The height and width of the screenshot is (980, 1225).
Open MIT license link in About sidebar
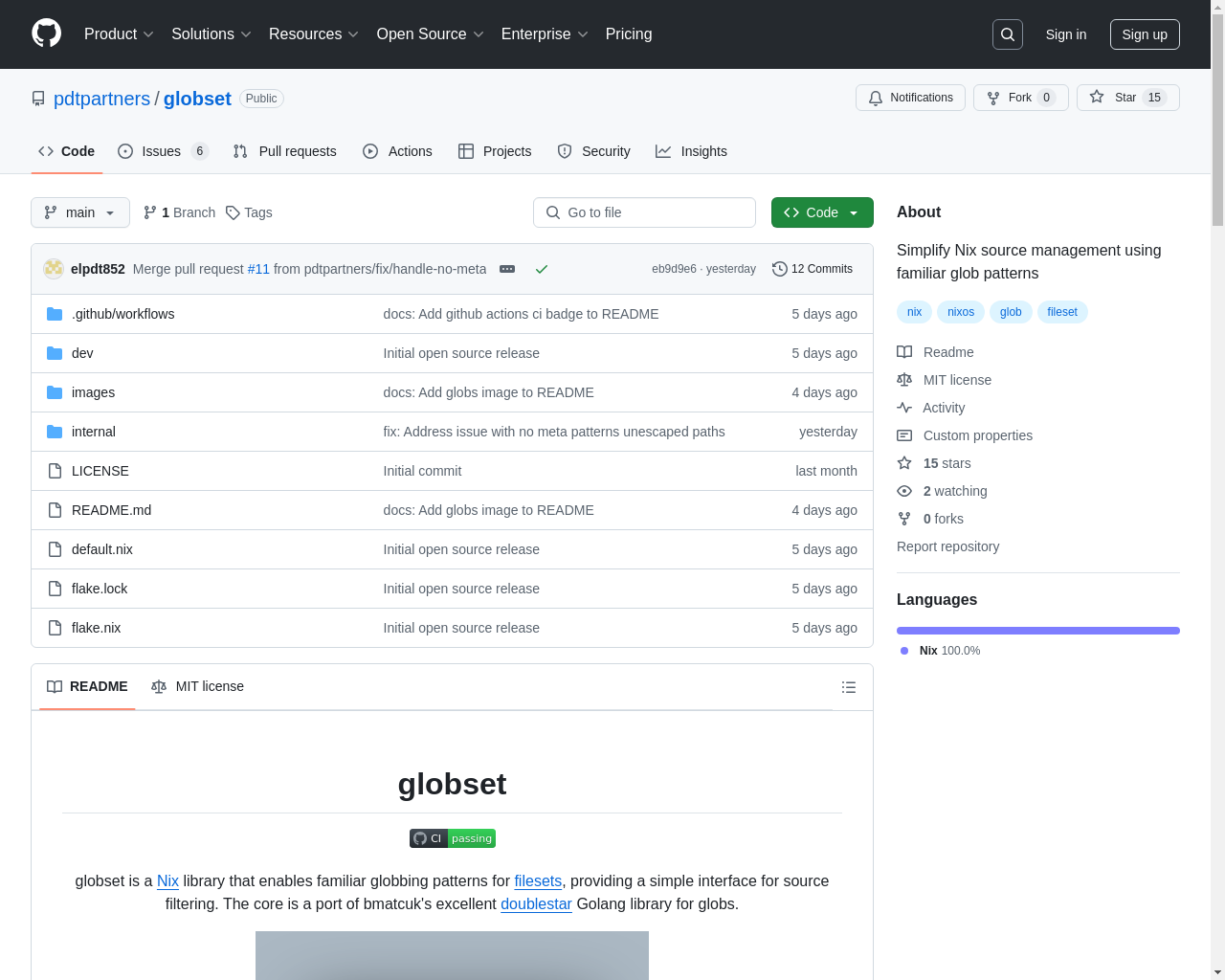click(x=944, y=380)
